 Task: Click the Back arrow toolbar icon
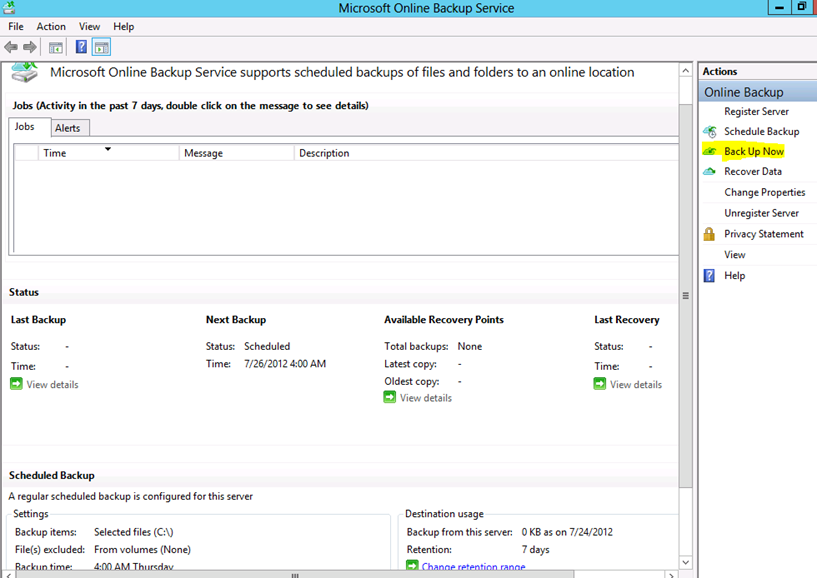click(11, 47)
